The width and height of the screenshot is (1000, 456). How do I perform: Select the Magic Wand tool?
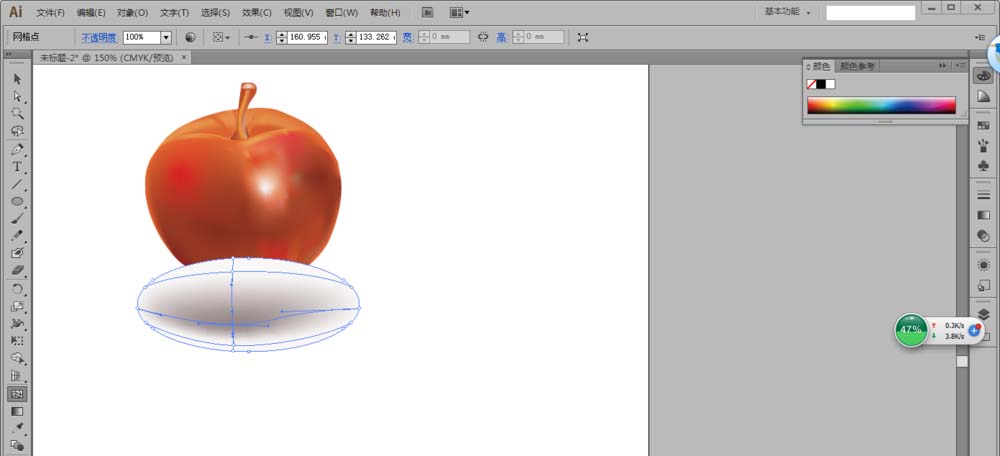tap(17, 114)
